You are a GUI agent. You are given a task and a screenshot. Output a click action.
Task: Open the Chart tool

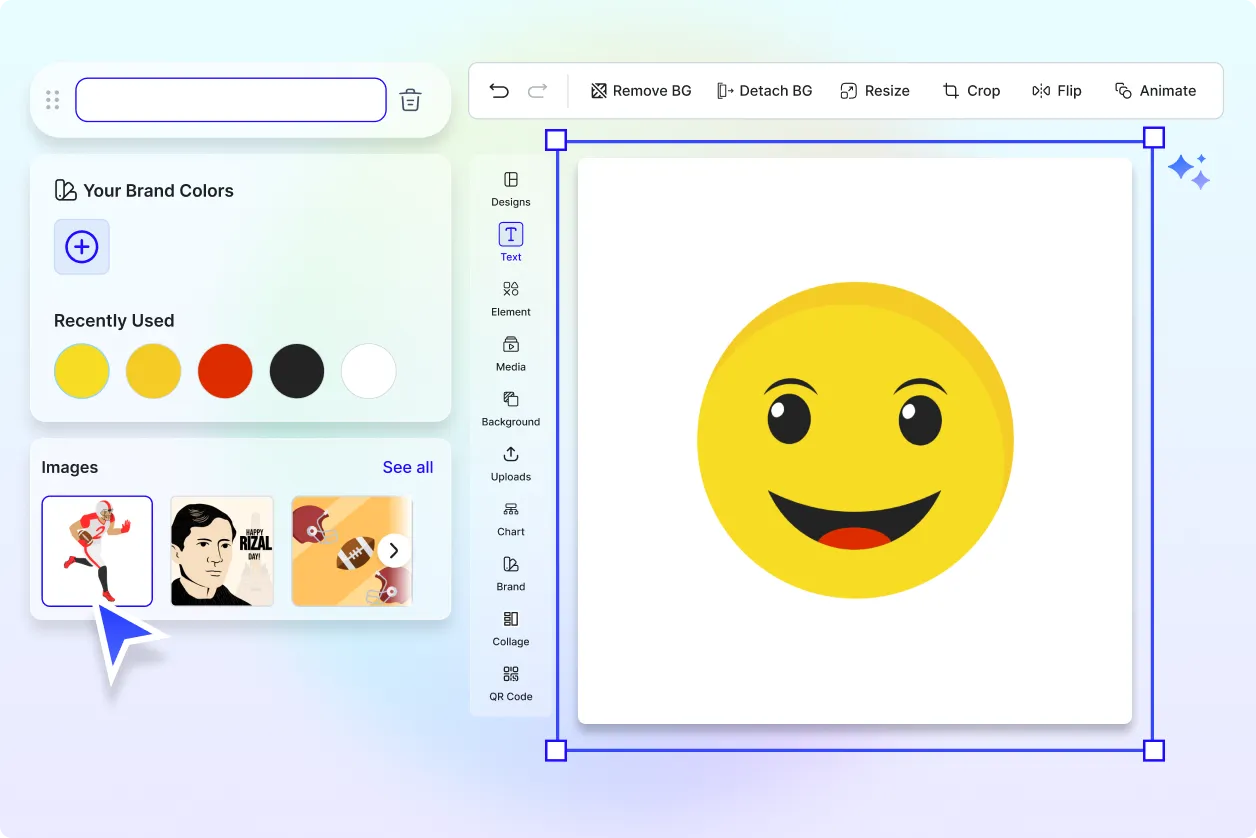(511, 518)
